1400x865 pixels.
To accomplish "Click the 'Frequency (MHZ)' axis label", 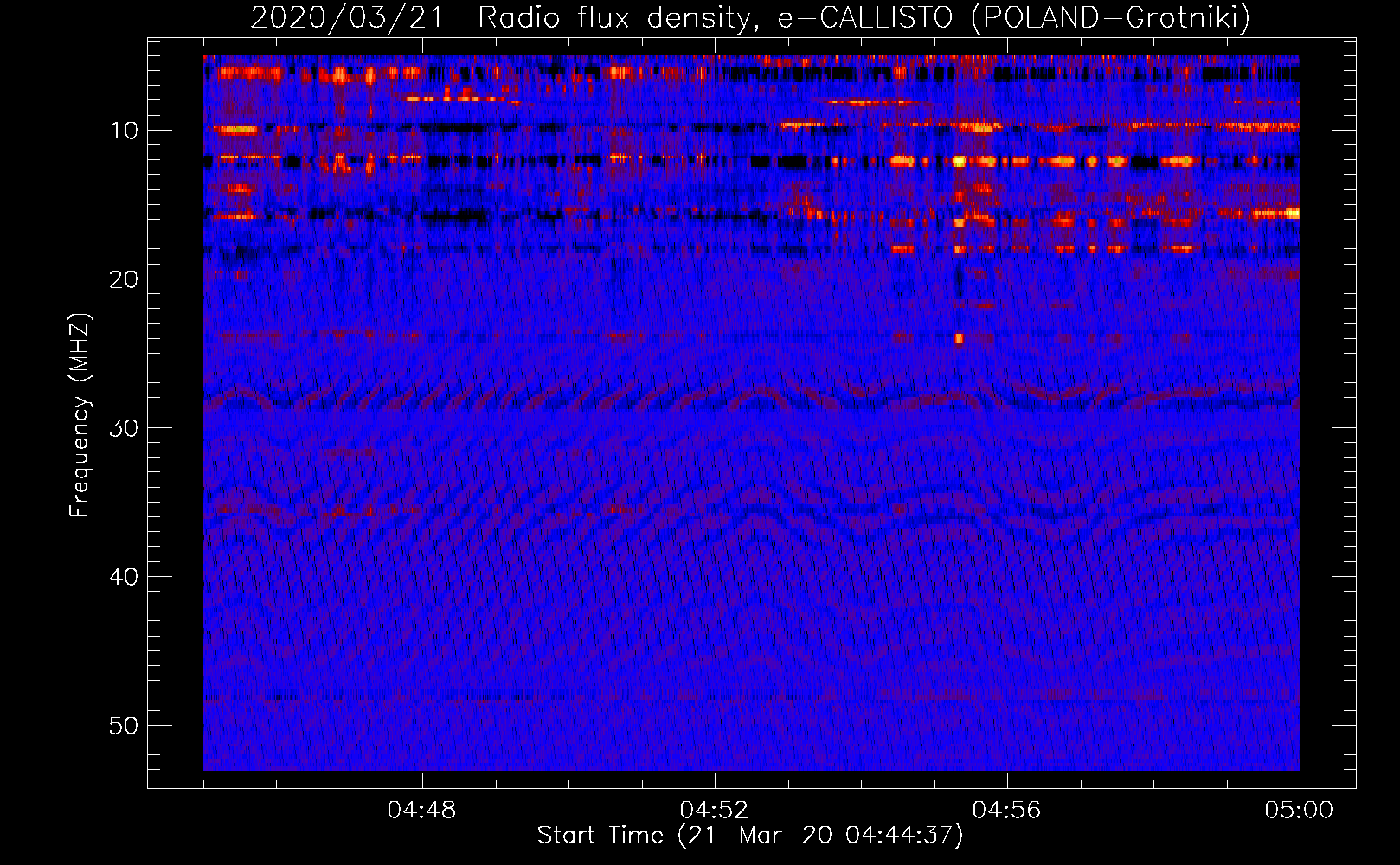I will (x=80, y=415).
